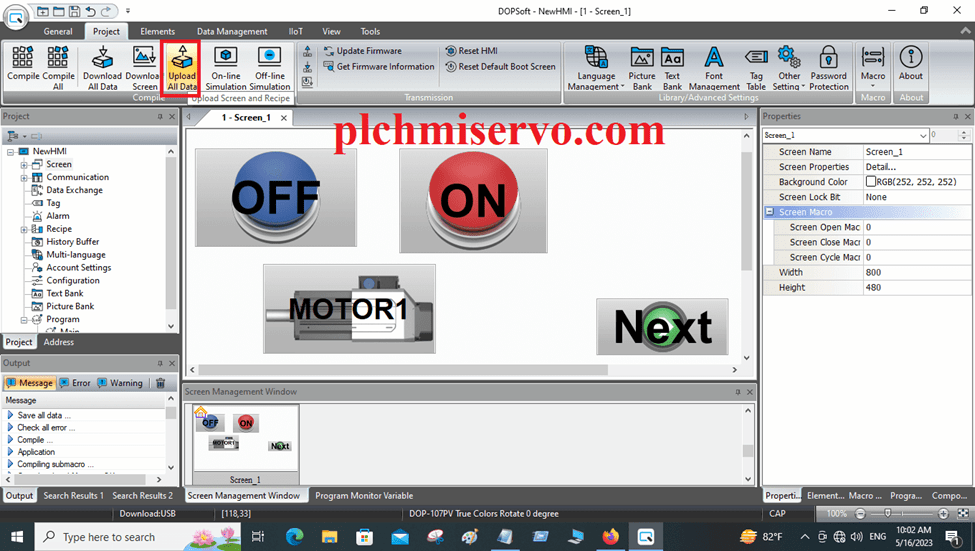
Task: Click the zoom-in plus button
Action: (943, 513)
